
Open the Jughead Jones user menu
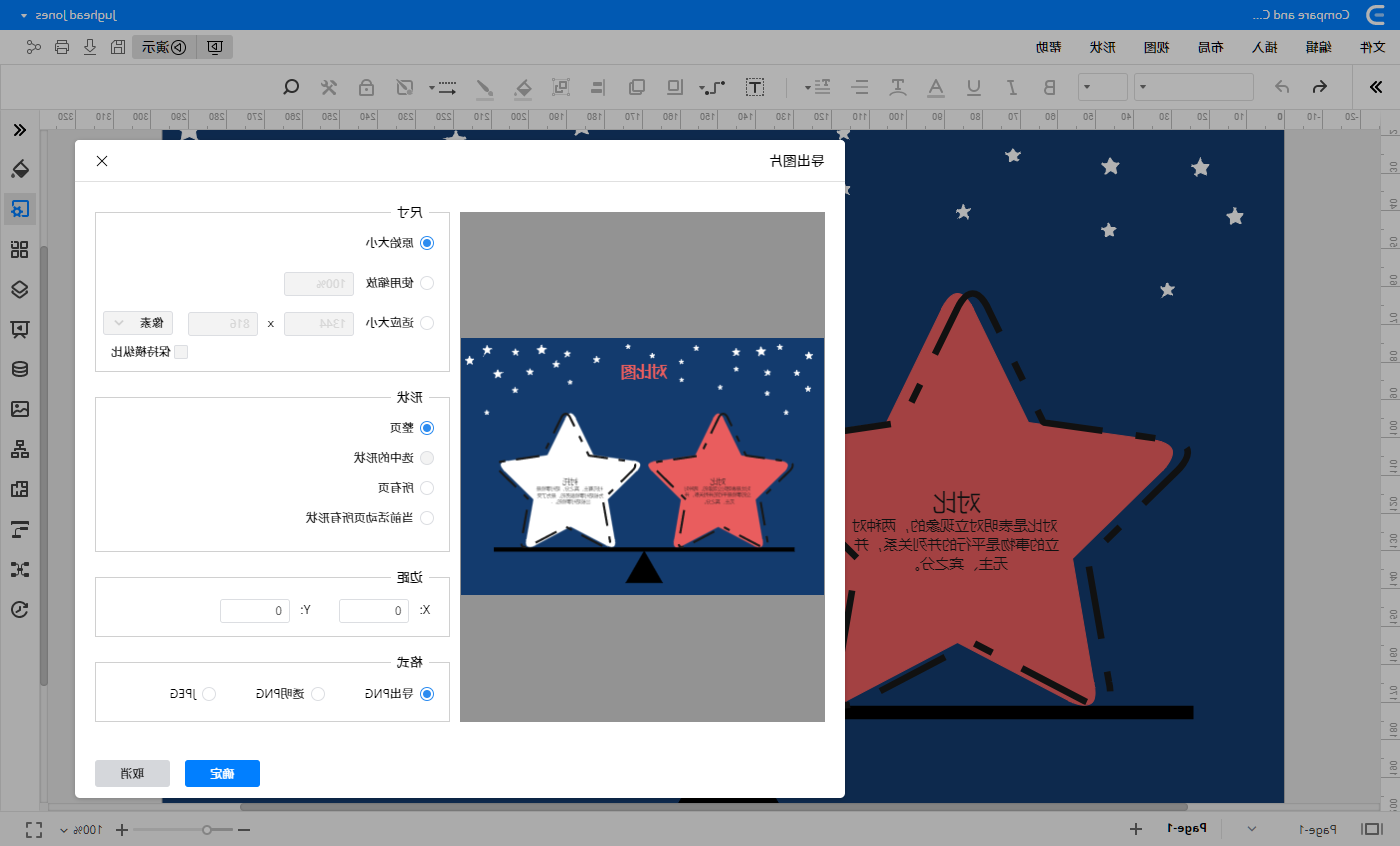(68, 15)
